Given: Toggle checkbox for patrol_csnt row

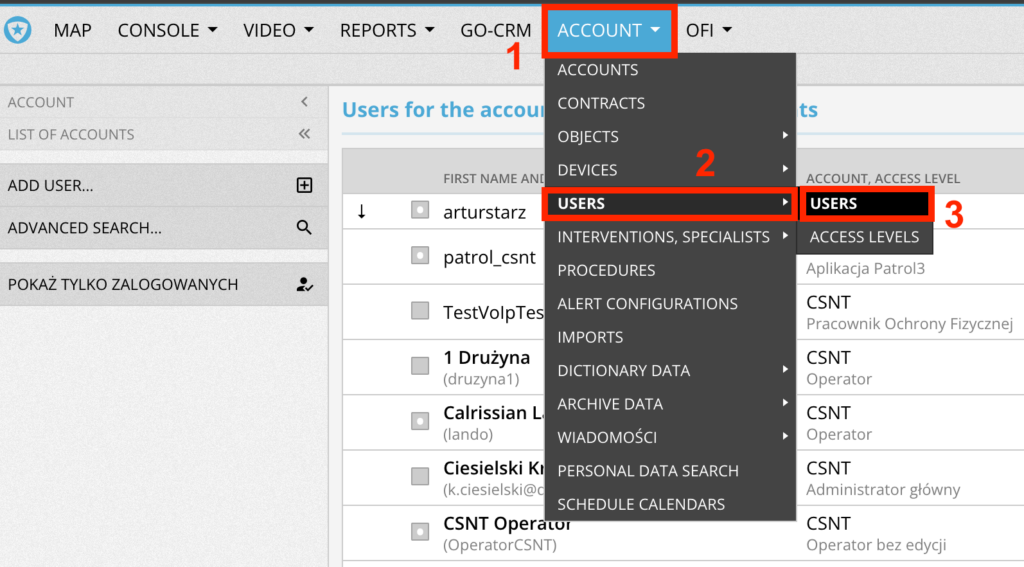Looking at the screenshot, I should pos(420,256).
